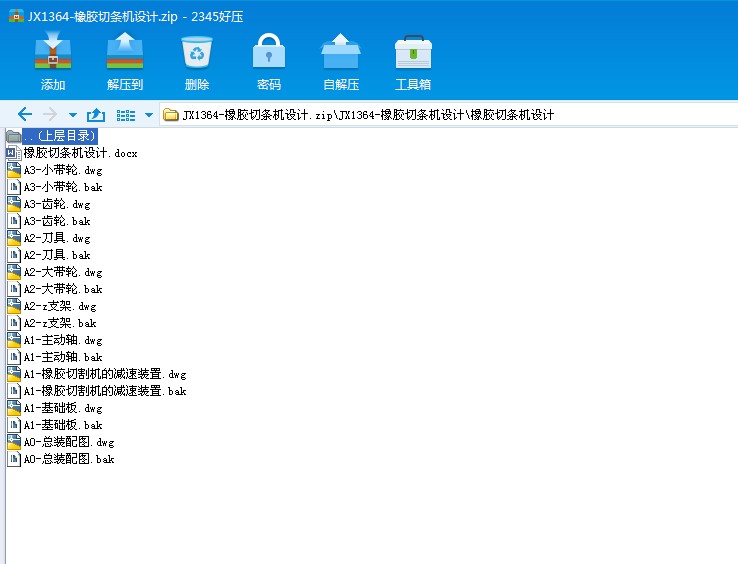
Task: Click the 2345好压 app icon in title bar
Action: (x=16, y=16)
